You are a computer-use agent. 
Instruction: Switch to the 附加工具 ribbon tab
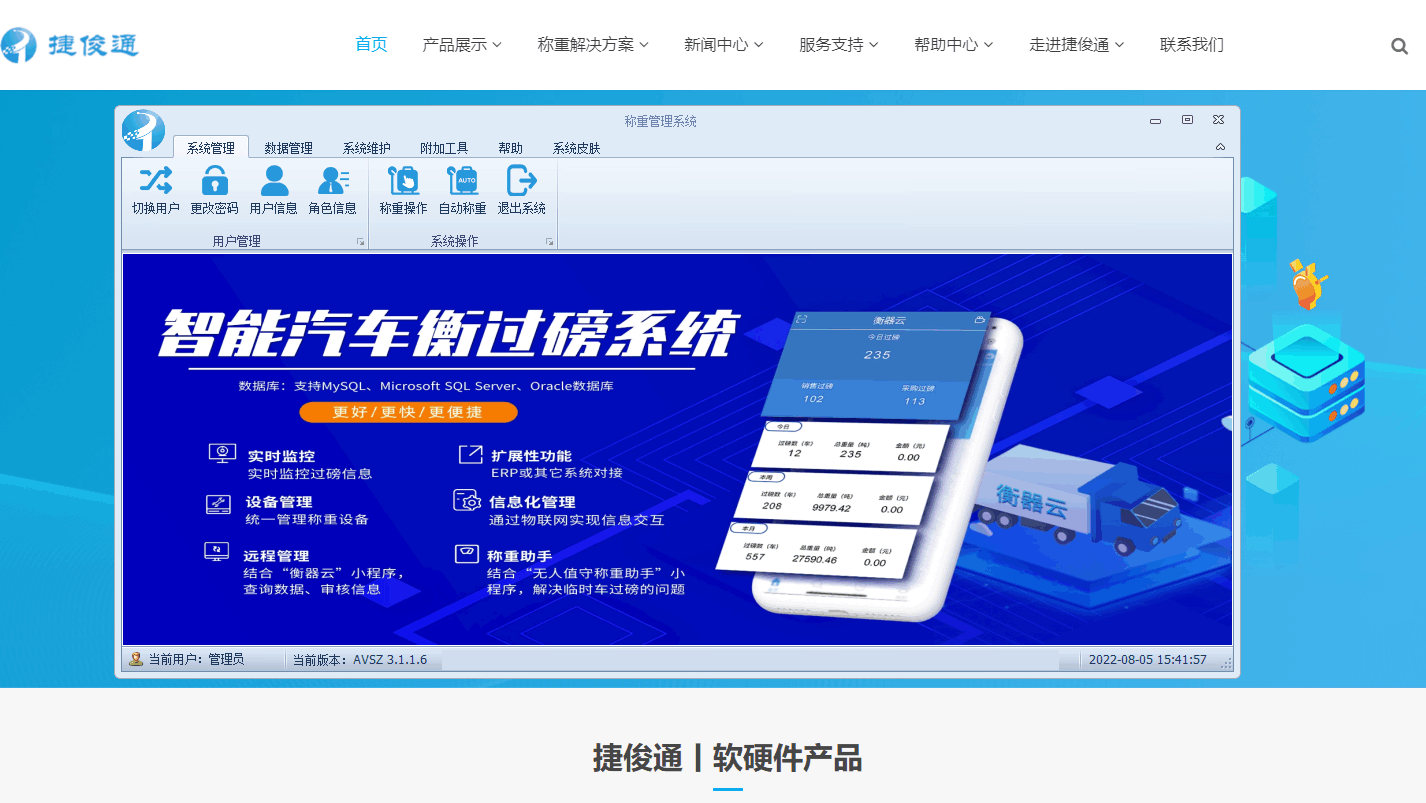click(444, 148)
